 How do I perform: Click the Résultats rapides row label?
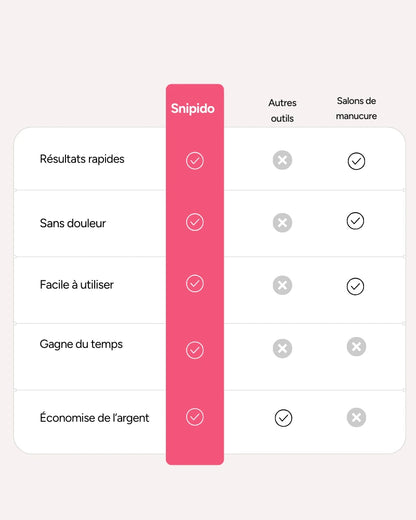tap(82, 159)
